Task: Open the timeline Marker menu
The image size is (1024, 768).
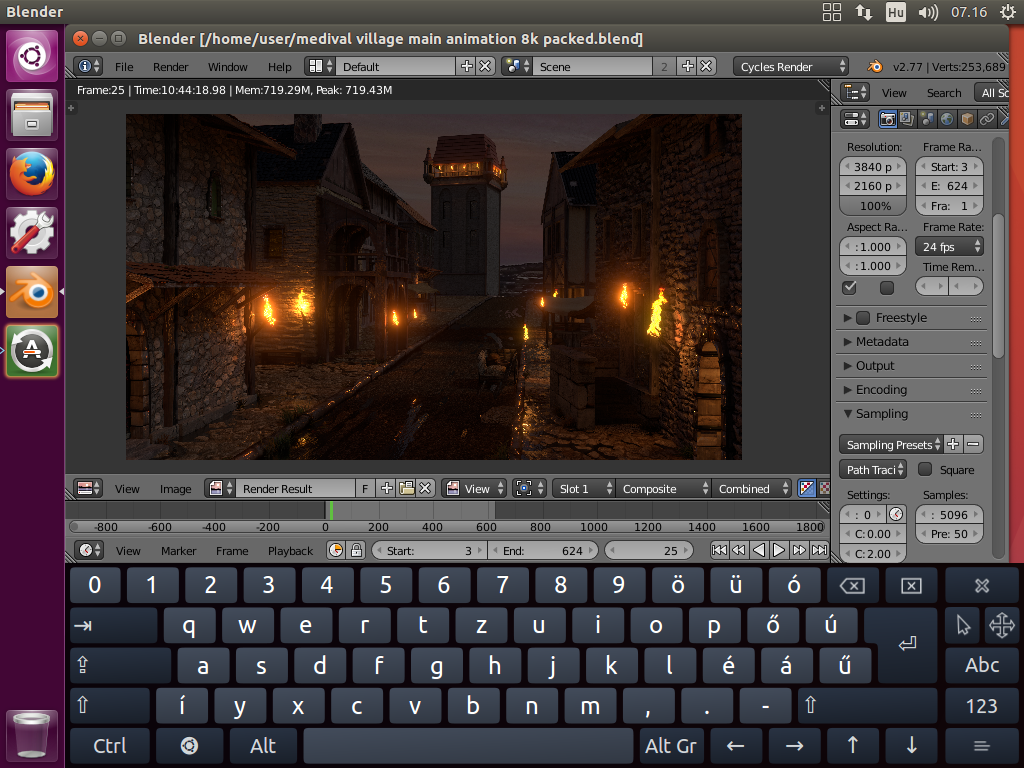Action: (x=178, y=551)
